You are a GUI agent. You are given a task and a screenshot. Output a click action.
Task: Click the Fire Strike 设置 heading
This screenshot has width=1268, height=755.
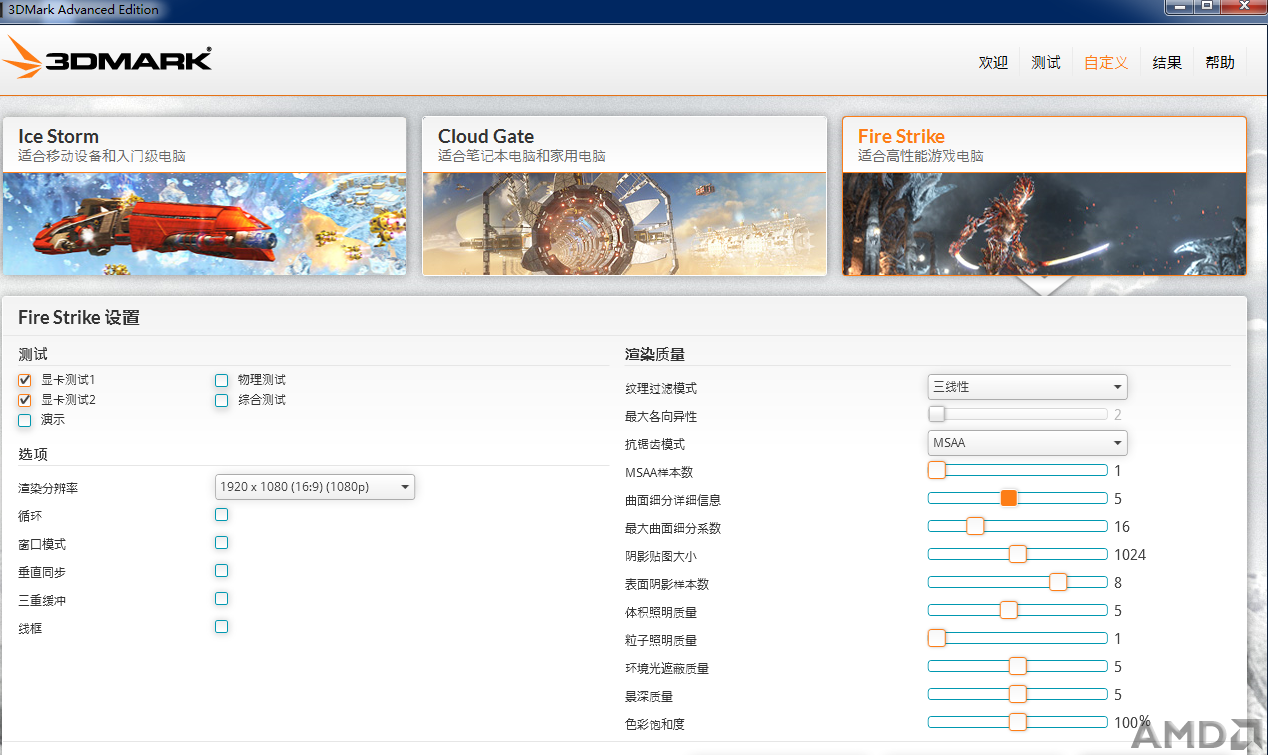click(79, 318)
